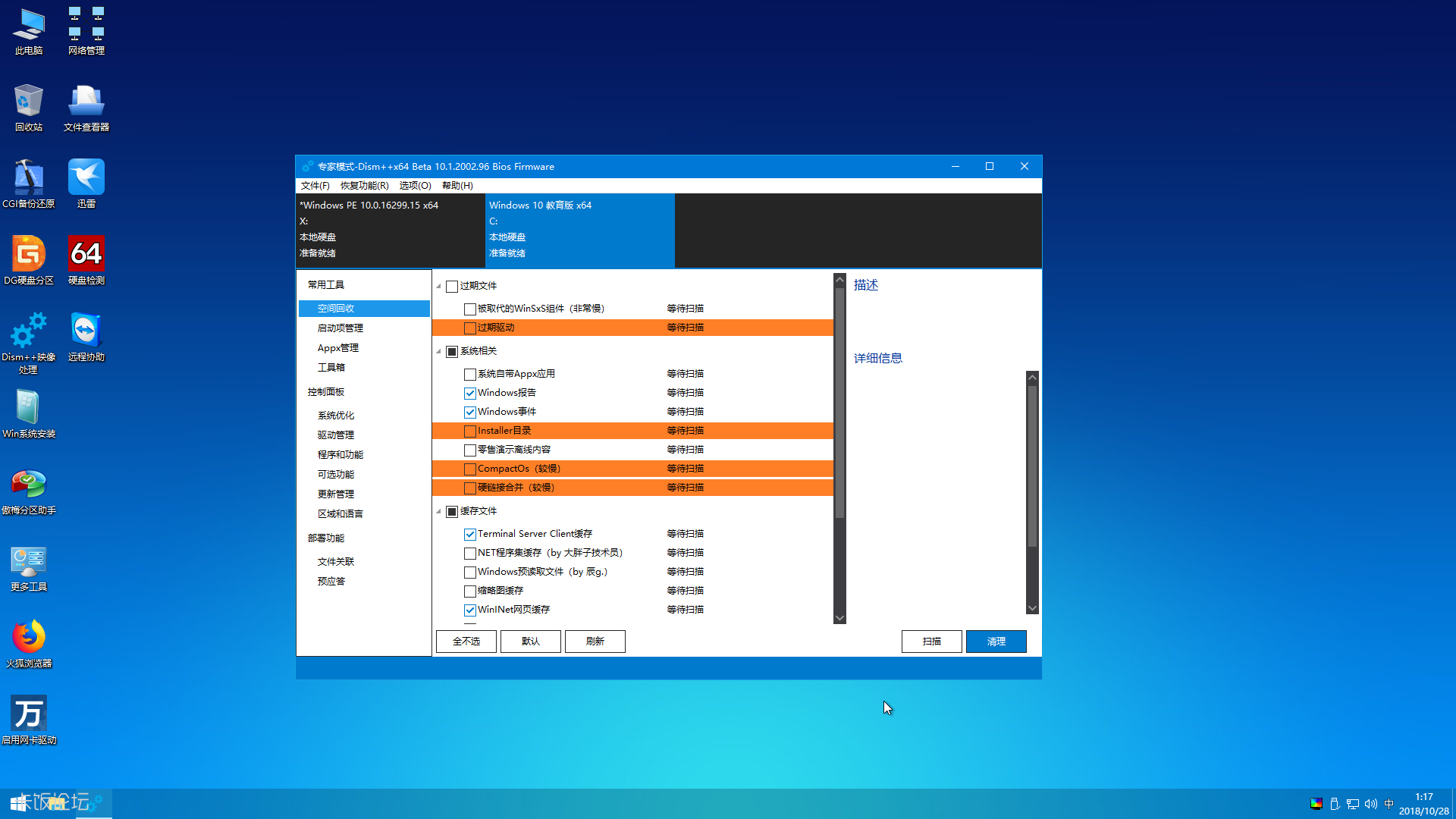Open the 远程协助 desktop icon

click(x=86, y=338)
